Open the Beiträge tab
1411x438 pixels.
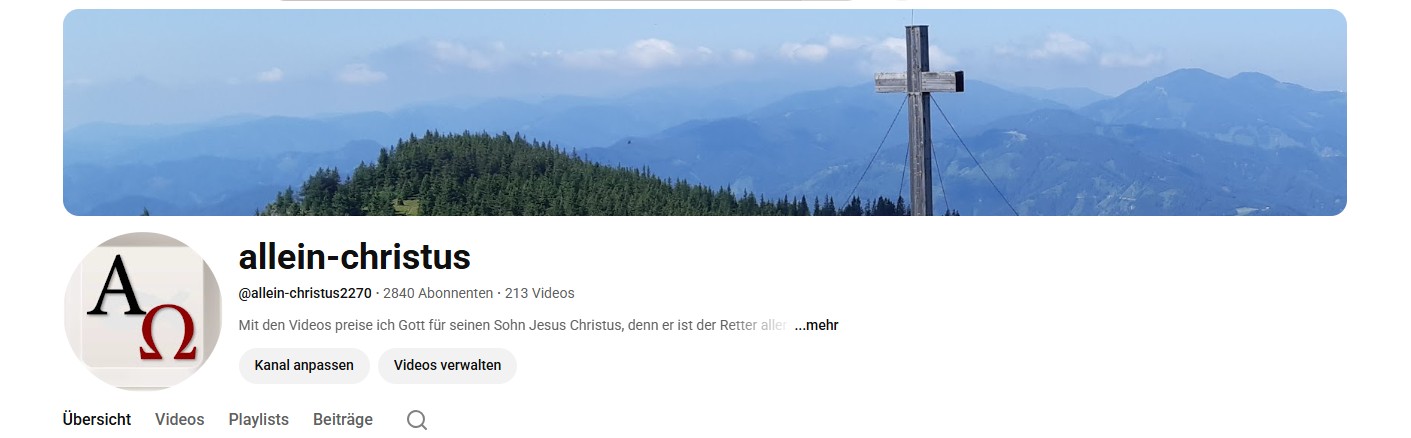pos(343,420)
